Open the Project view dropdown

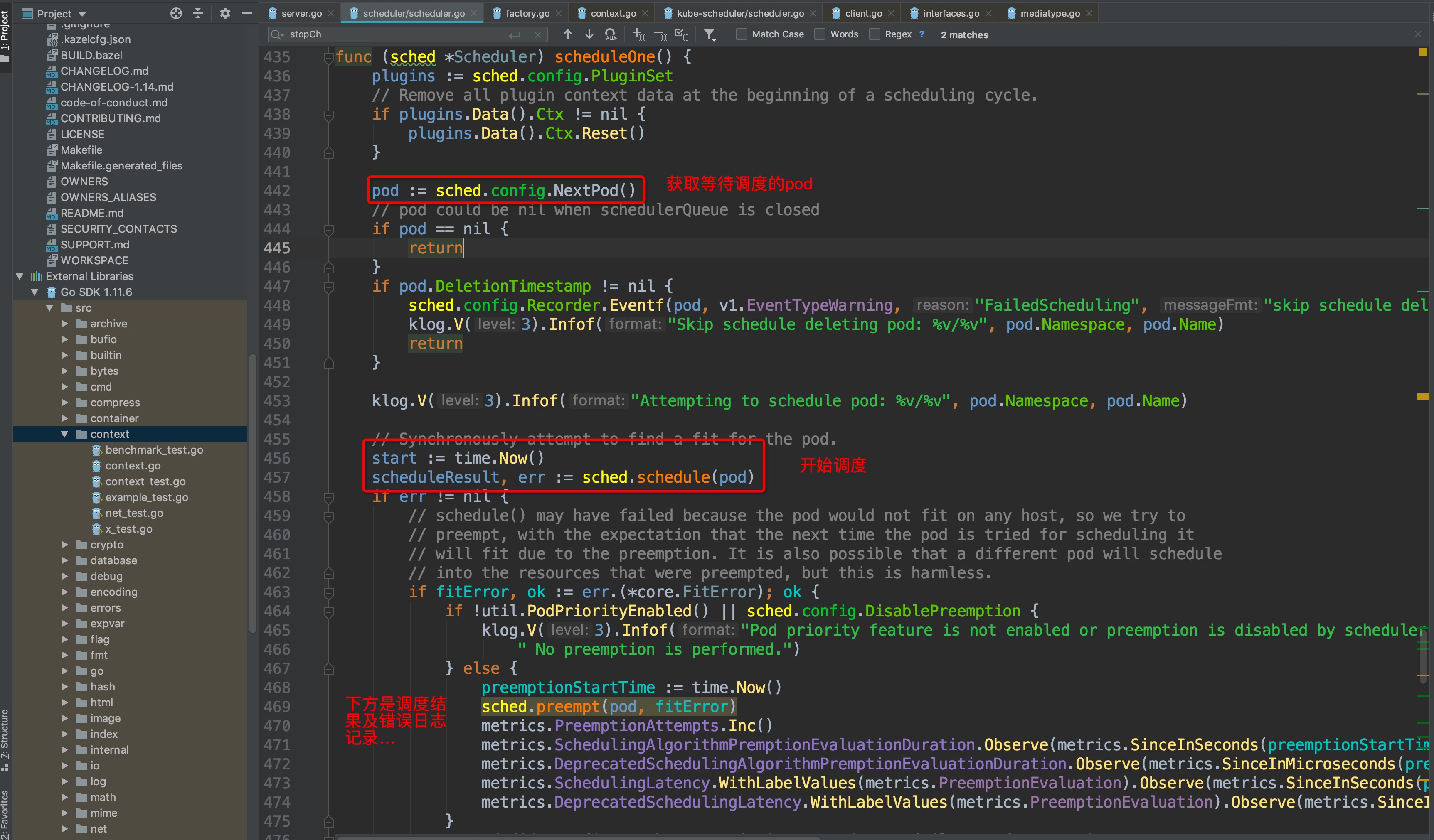(x=82, y=14)
